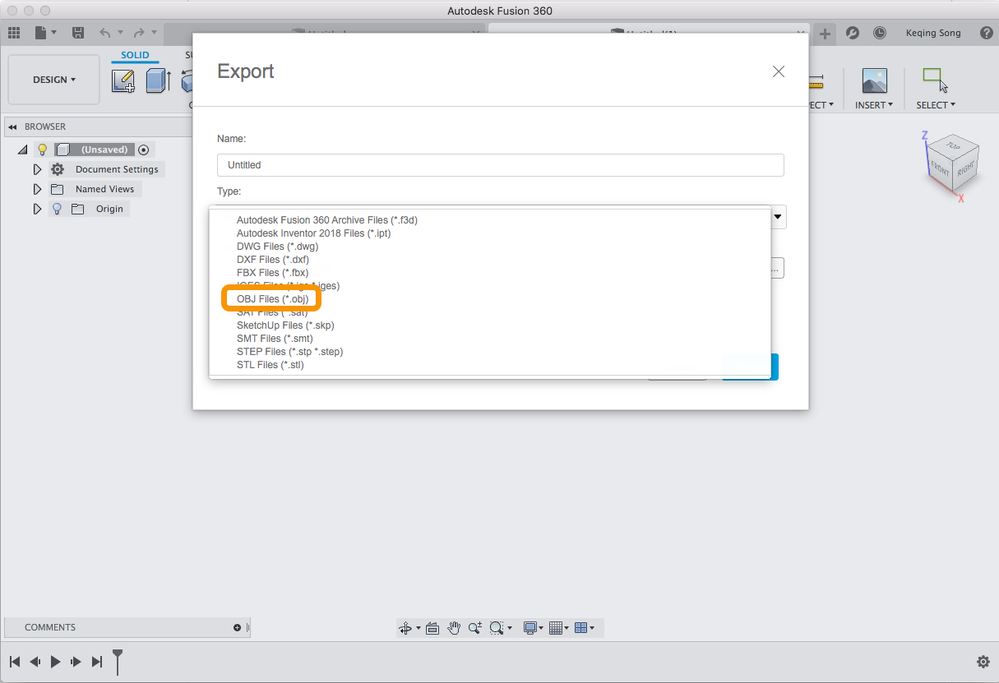
Task: Open the DESIGN workspace dropdown
Action: [54, 80]
